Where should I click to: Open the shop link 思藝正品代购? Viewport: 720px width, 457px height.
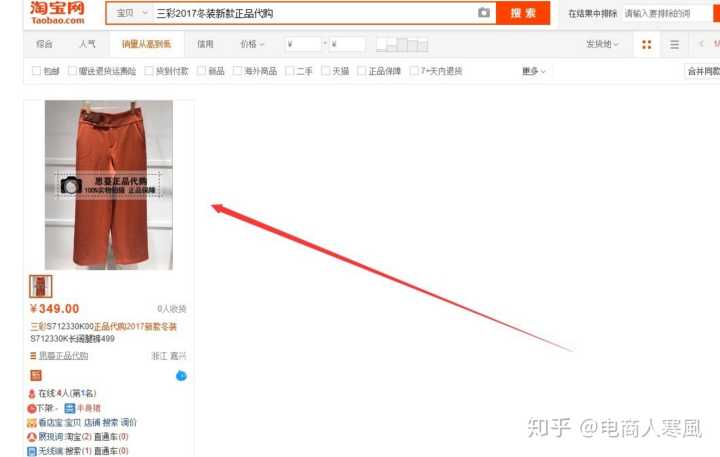pos(63,355)
